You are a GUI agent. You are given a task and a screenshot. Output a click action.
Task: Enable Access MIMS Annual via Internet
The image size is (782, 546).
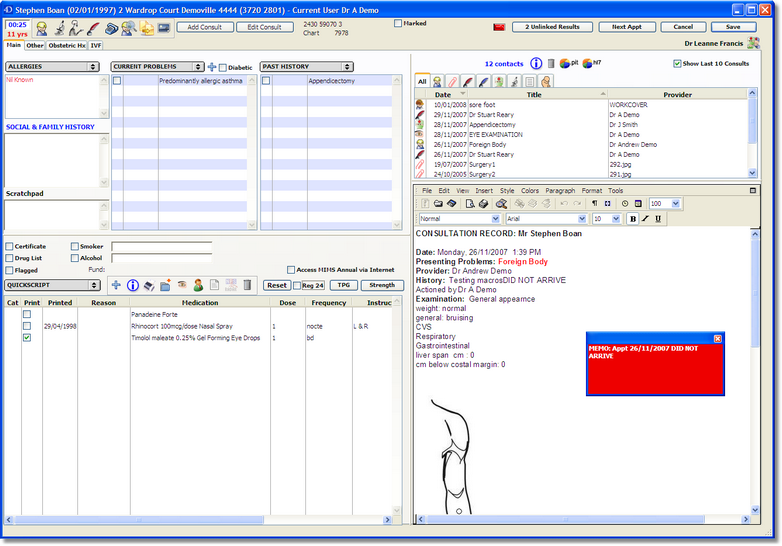click(x=291, y=270)
